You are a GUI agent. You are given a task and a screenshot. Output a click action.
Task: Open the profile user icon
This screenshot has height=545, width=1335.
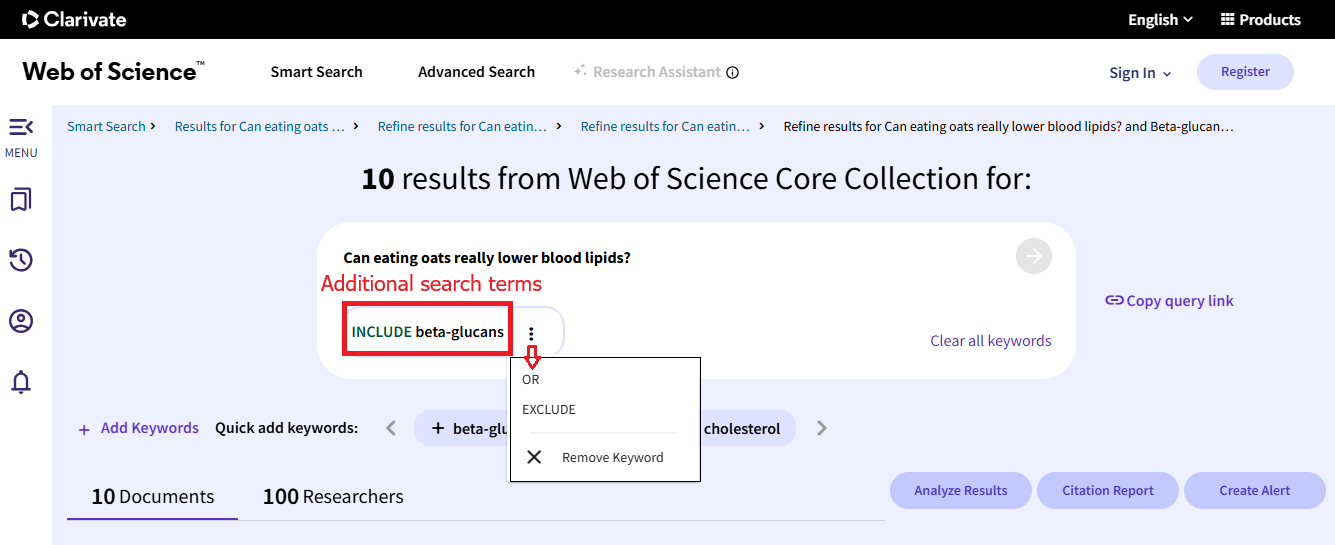coord(21,321)
